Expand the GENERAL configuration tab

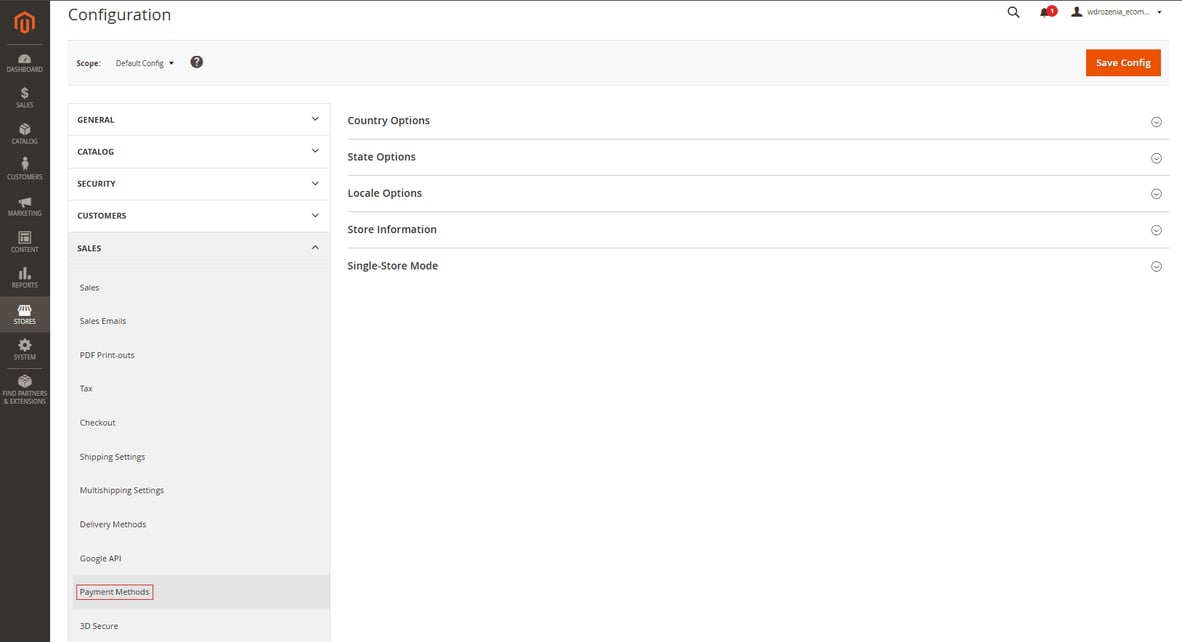coord(199,120)
